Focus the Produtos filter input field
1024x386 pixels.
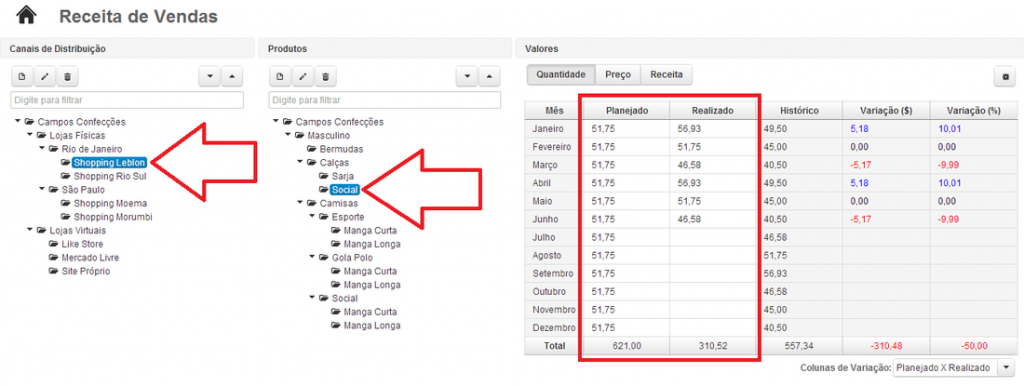click(x=385, y=100)
